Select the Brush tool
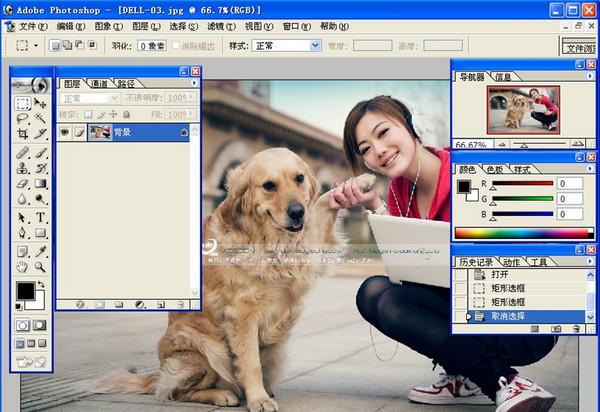This screenshot has height=412, width=600. pyautogui.click(x=40, y=153)
